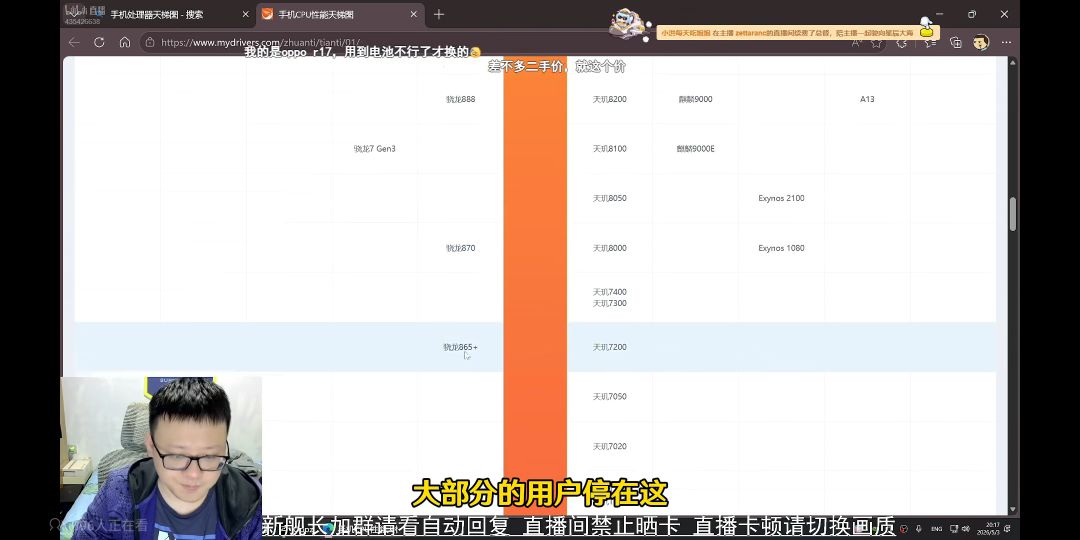The height and width of the screenshot is (540, 1080).
Task: Click the microphone tray icon
Action: click(919, 529)
